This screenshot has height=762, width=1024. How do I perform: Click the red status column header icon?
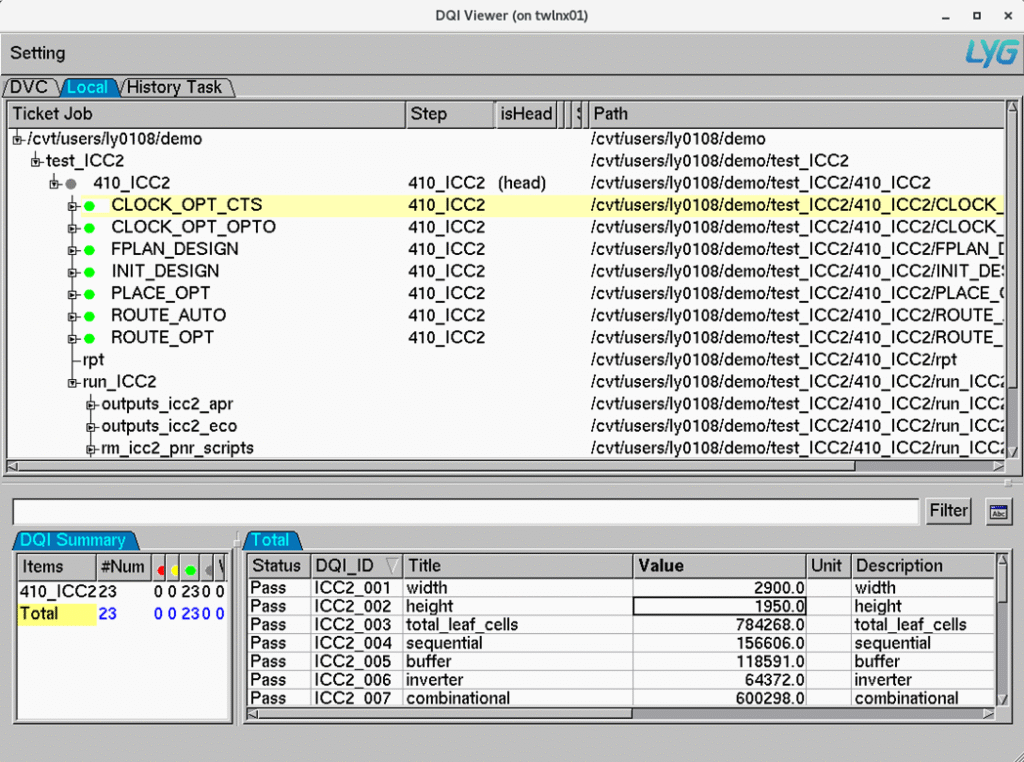pos(161,569)
